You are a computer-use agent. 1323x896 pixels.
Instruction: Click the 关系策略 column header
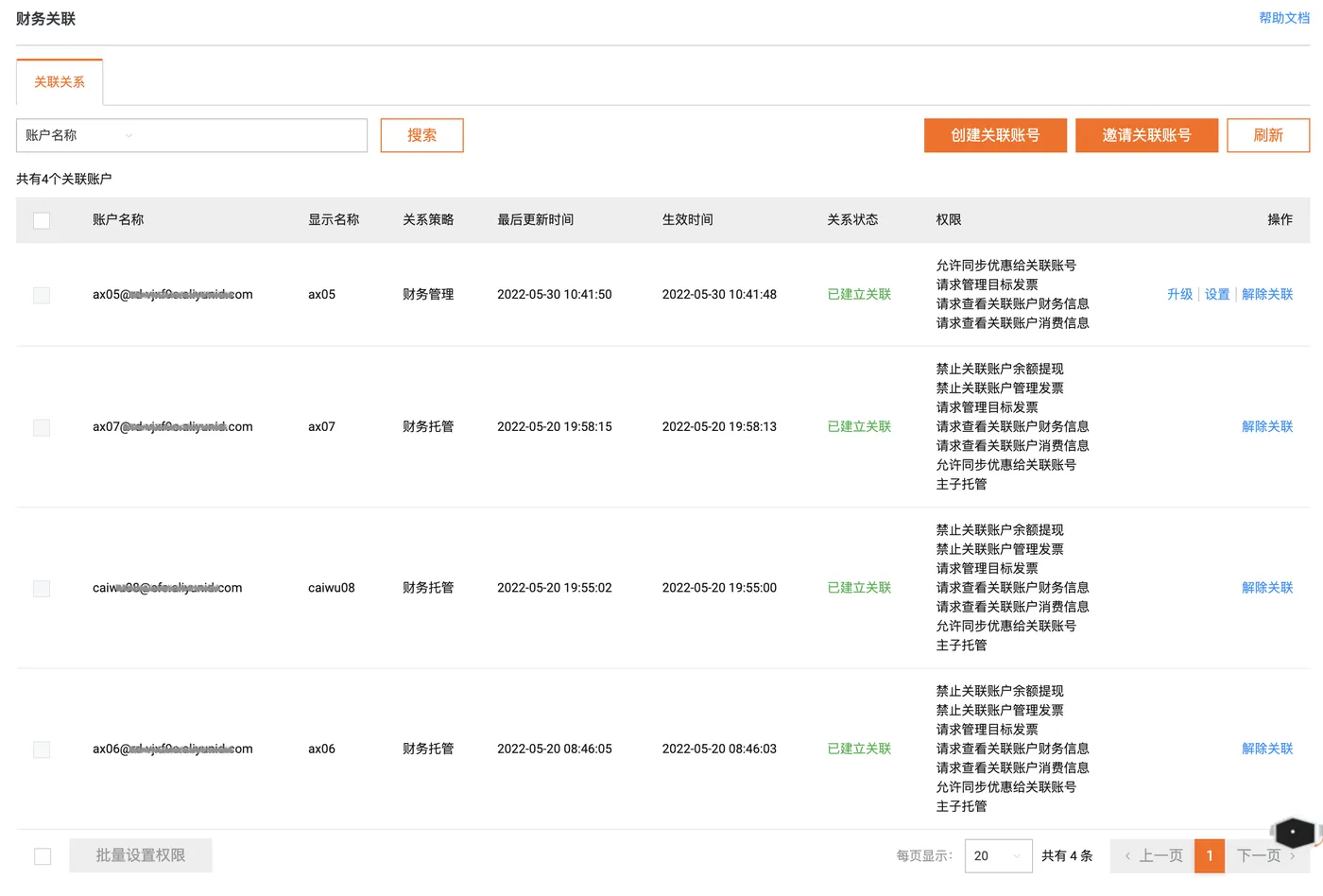pos(428,219)
